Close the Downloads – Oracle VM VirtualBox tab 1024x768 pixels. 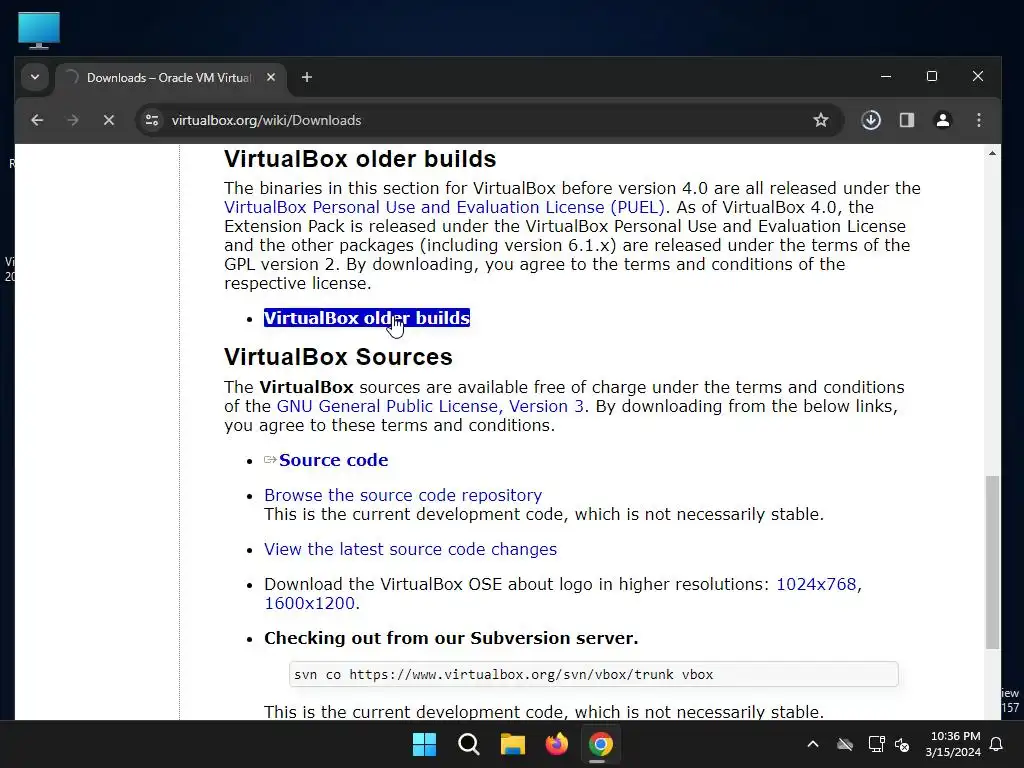[x=271, y=77]
